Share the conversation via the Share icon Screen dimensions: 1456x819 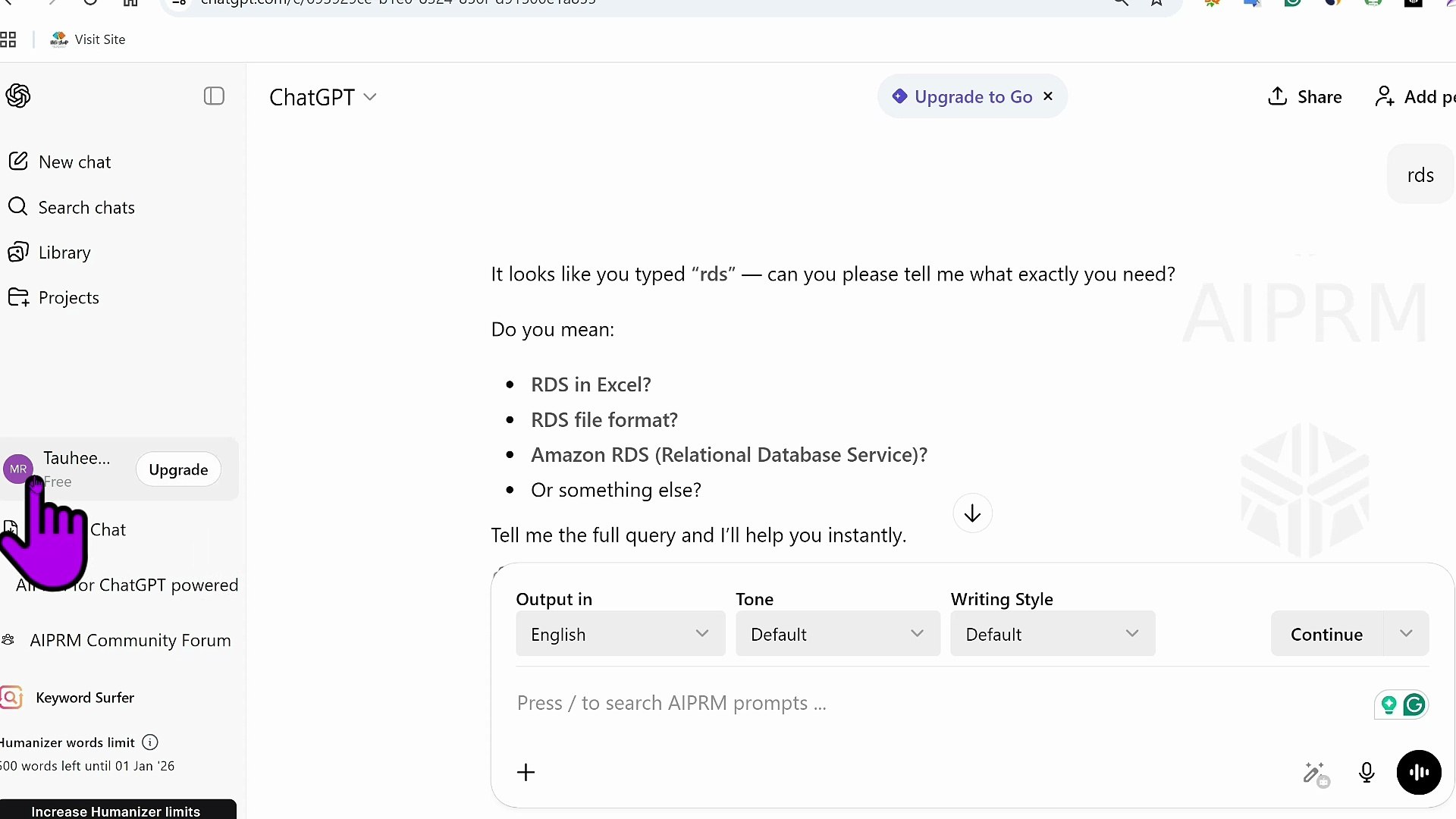pos(1304,97)
